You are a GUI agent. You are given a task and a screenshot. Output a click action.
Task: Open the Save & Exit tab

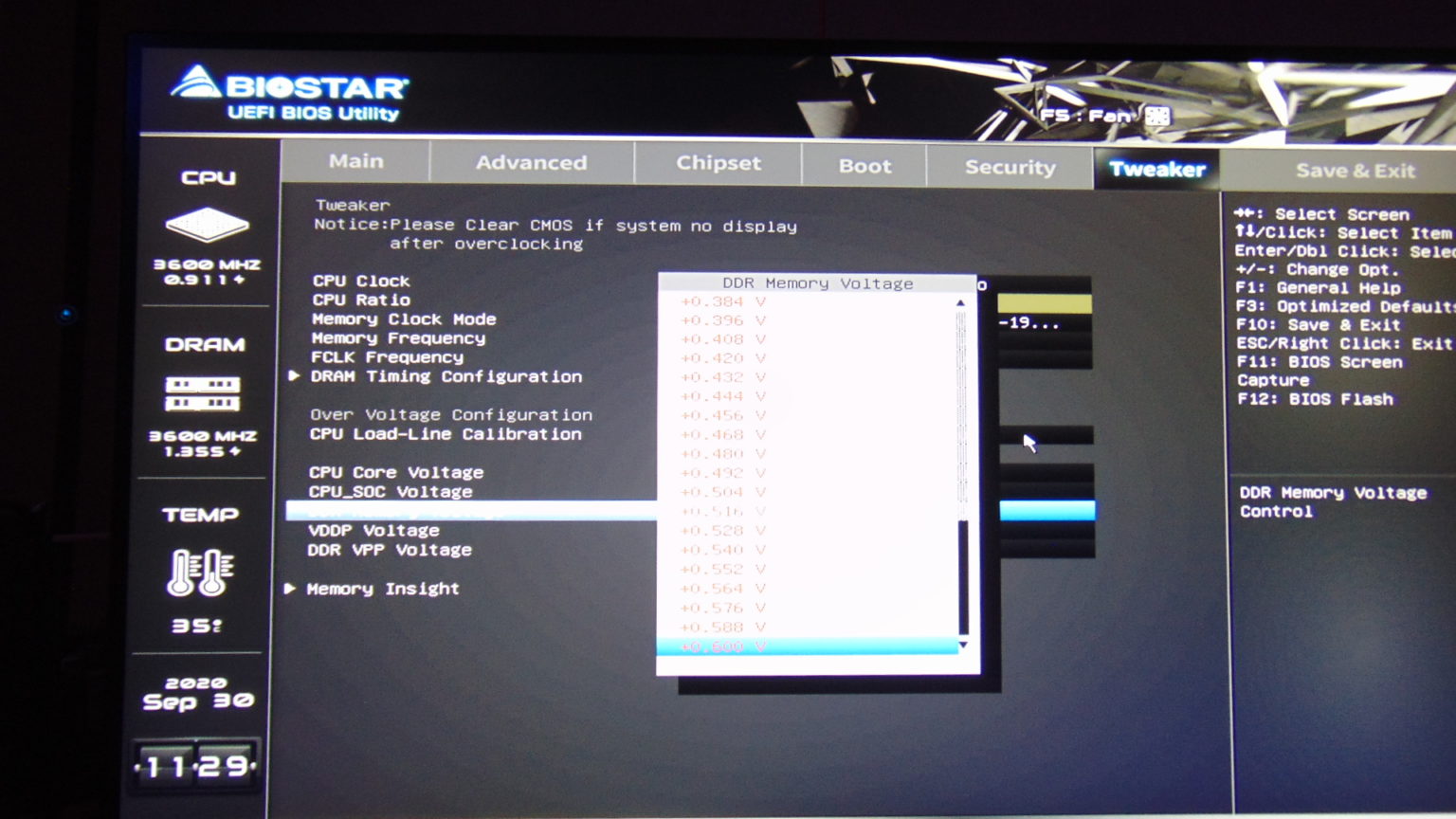(1355, 171)
